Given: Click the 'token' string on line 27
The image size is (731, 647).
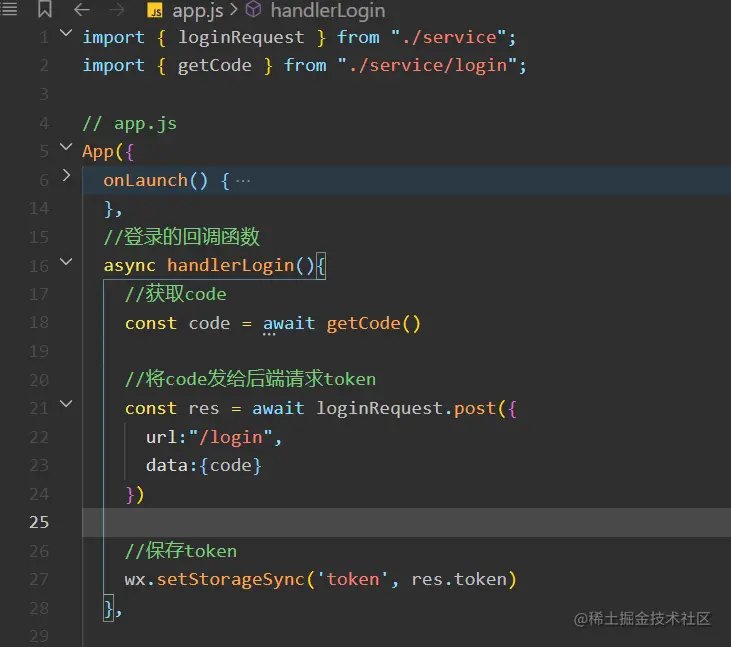Looking at the screenshot, I should tap(352, 579).
